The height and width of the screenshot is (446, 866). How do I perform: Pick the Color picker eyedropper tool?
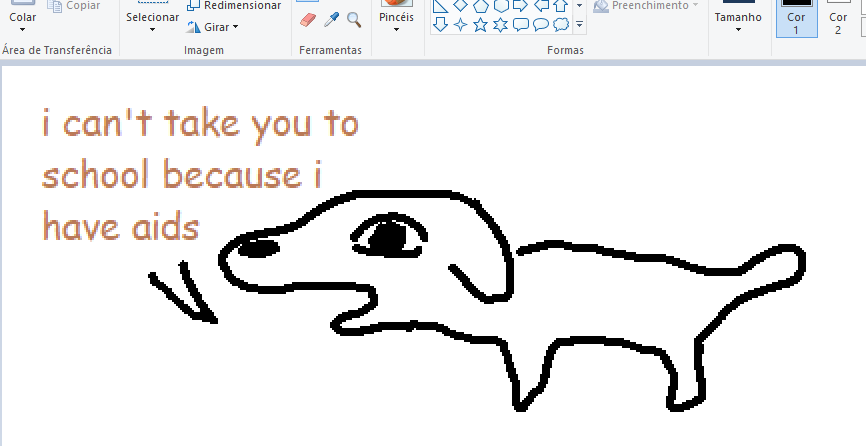tap(331, 20)
